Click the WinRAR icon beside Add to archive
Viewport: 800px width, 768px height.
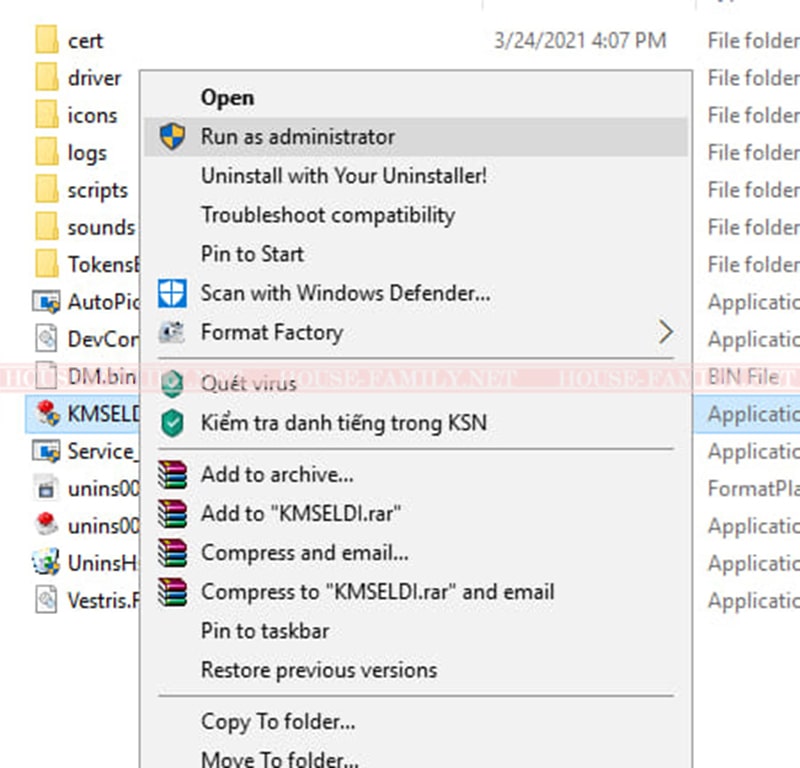click(x=173, y=475)
